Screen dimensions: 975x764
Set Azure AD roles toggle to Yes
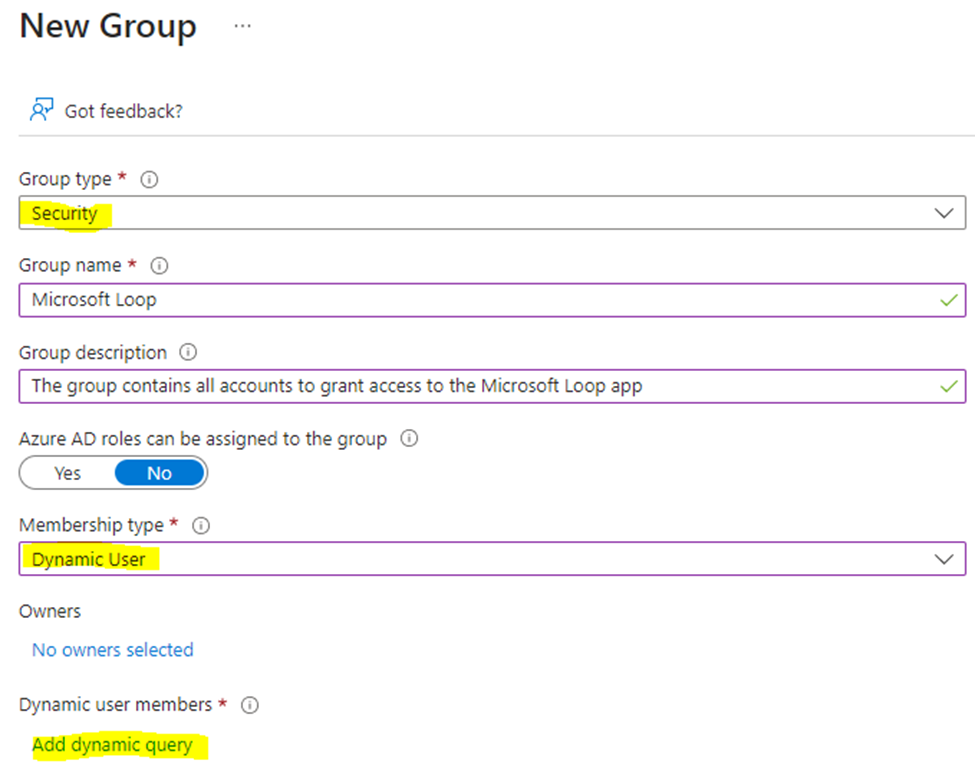tap(68, 473)
